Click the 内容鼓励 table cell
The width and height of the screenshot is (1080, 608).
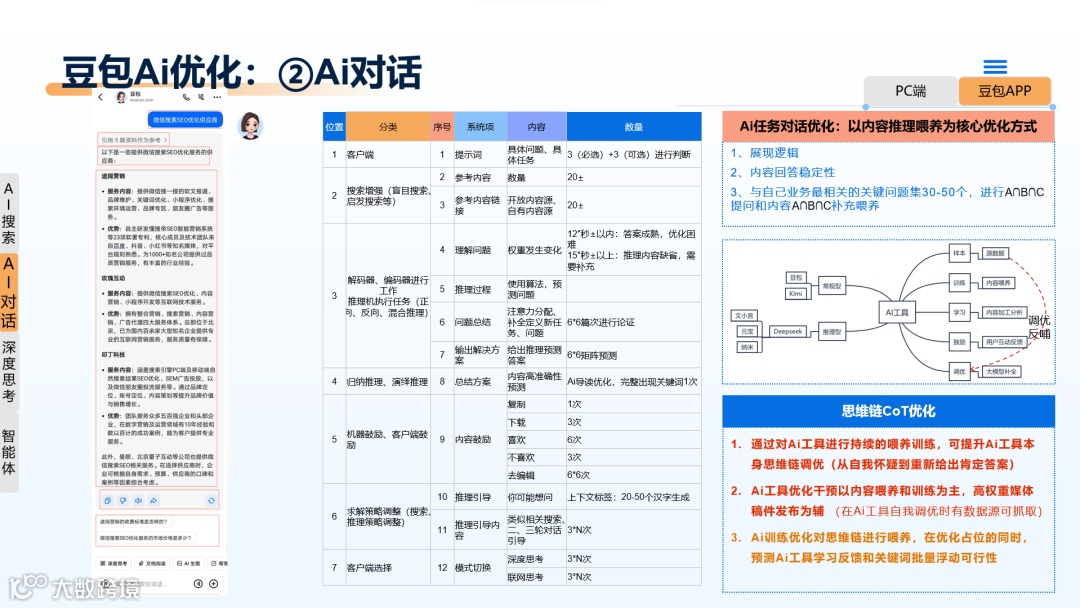click(480, 439)
